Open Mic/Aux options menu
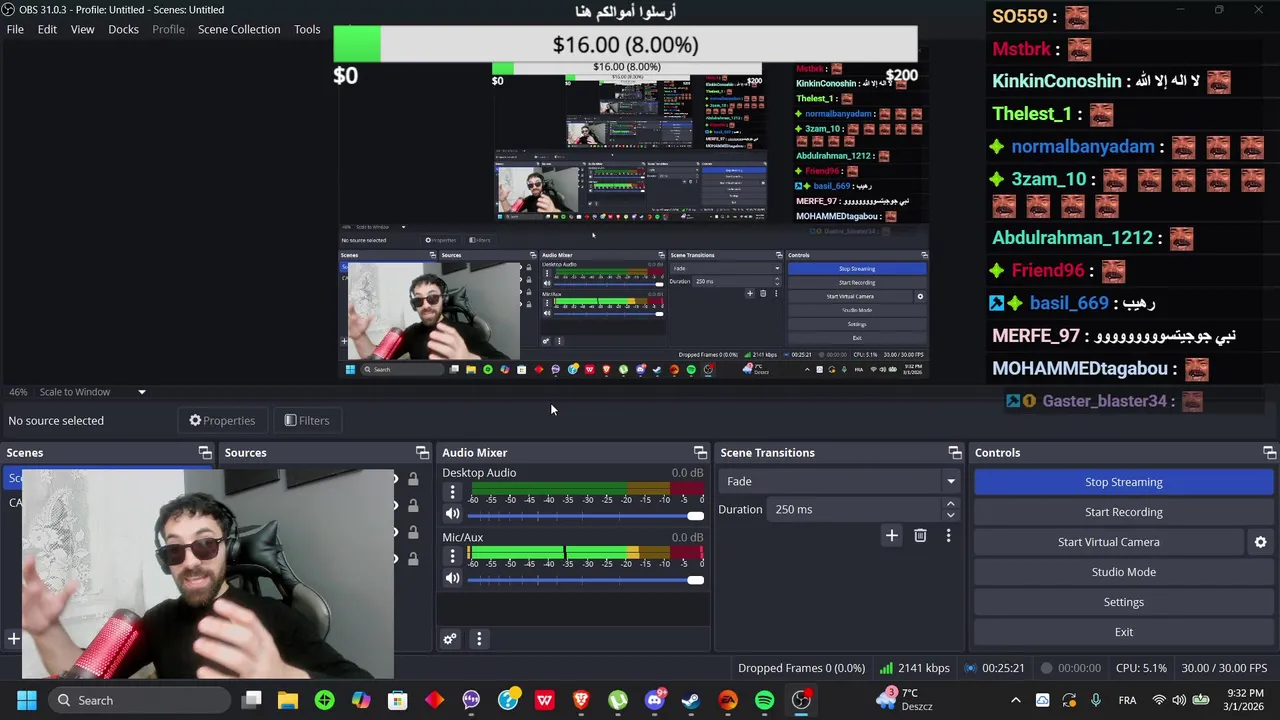The height and width of the screenshot is (720, 1280). click(452, 556)
